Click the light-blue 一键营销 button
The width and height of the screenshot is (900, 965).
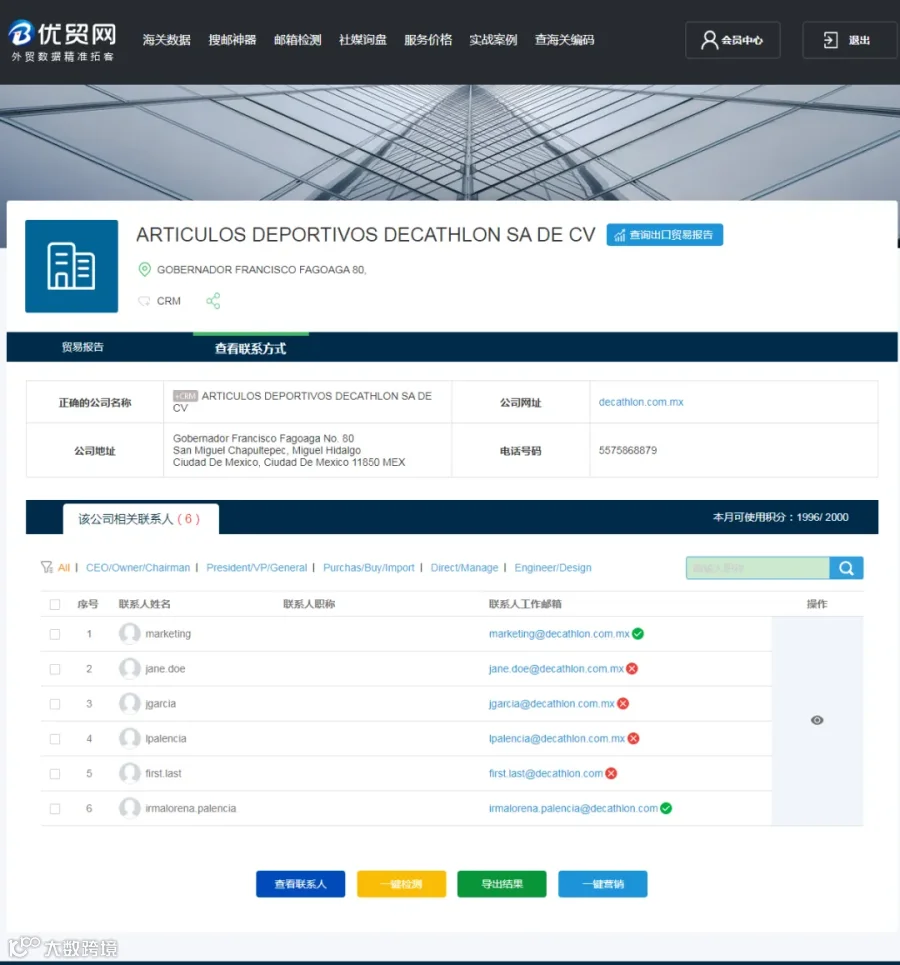(x=603, y=884)
